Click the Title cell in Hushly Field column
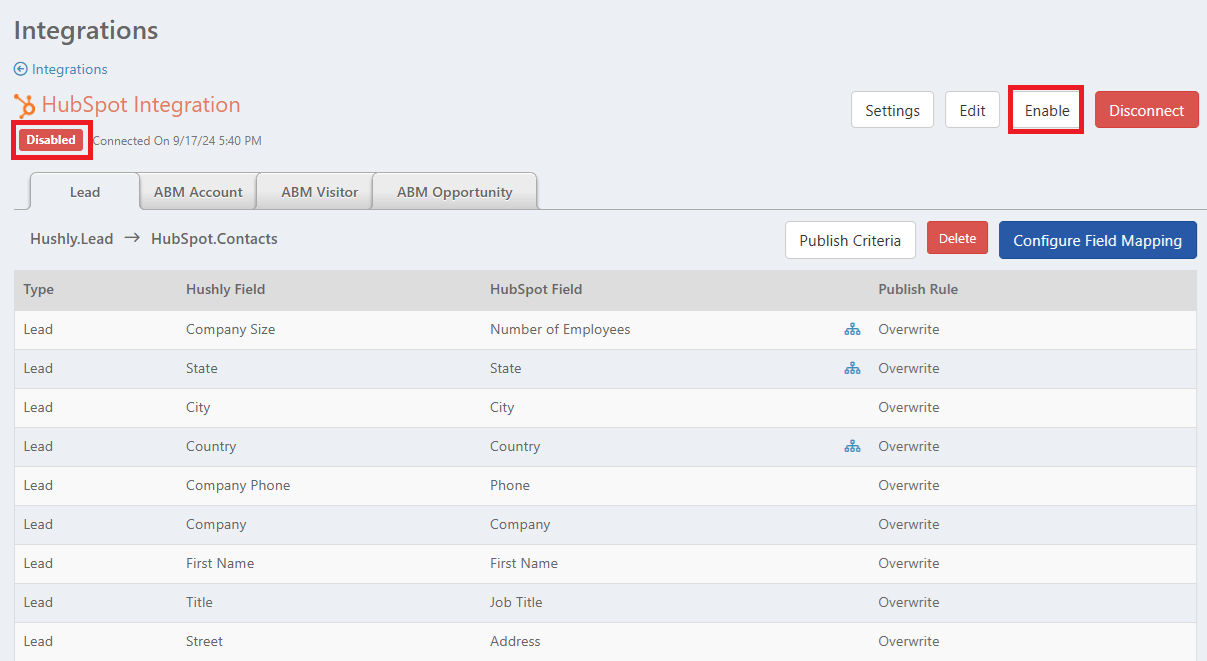The height and width of the screenshot is (661, 1207). tap(199, 602)
